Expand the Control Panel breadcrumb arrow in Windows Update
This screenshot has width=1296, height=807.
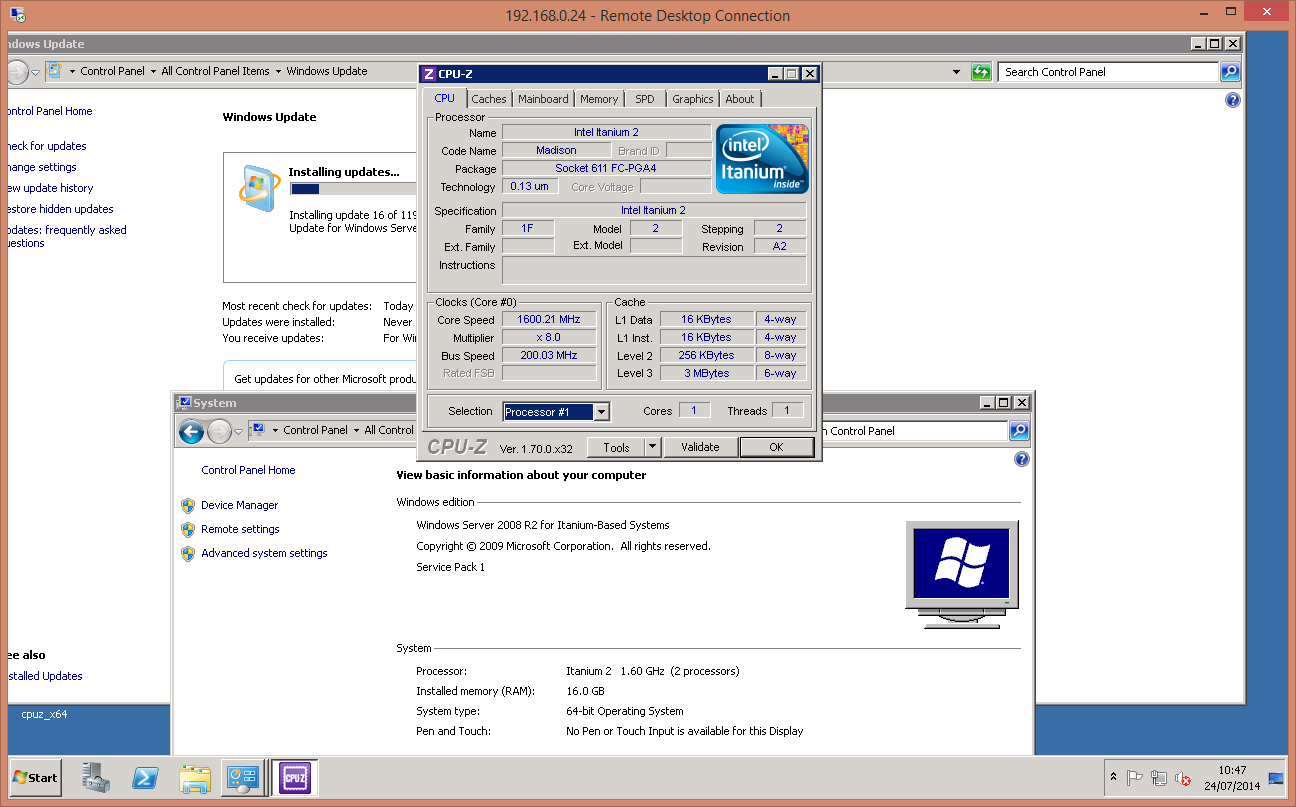click(x=153, y=72)
